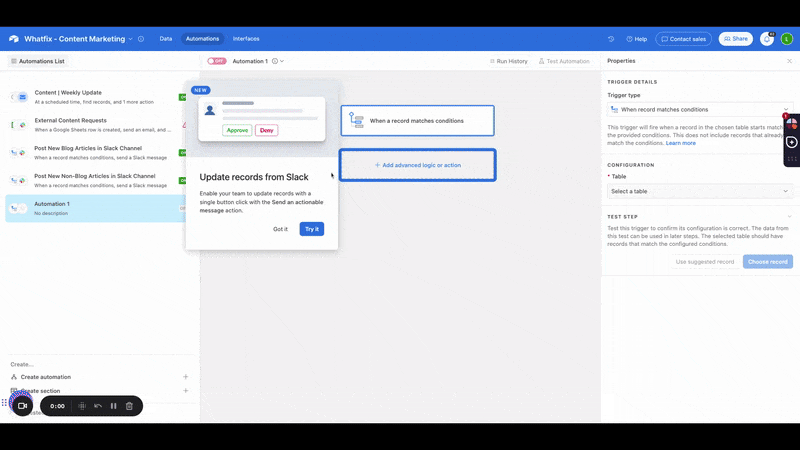Click the Content Weekly Update mail icon
Image resolution: width=800 pixels, height=450 pixels.
point(22,97)
